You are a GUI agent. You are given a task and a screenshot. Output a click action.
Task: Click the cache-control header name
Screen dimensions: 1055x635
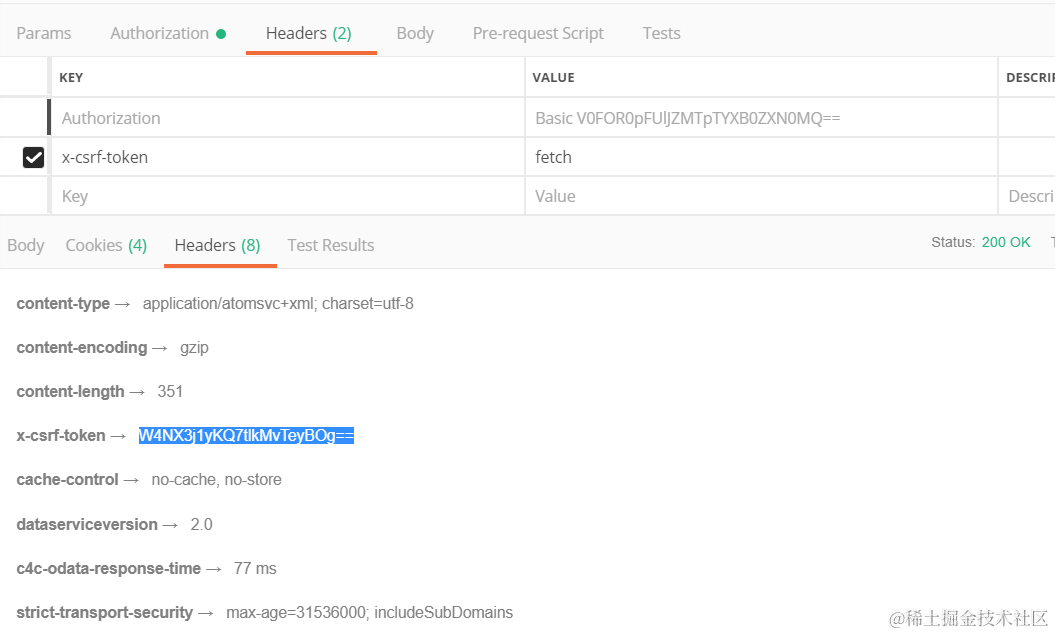tap(67, 480)
